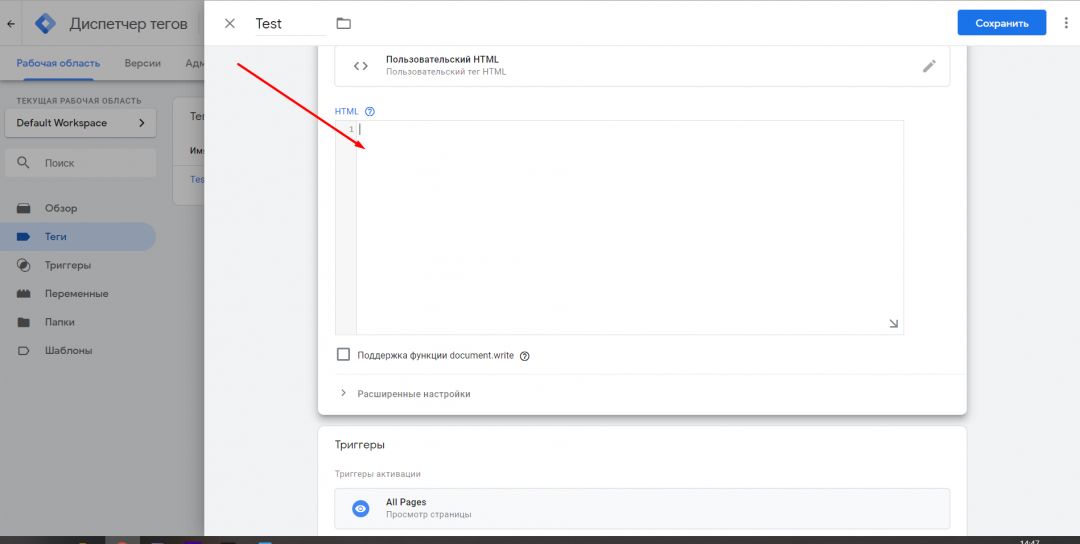Click the editor resize handle arrow icon
The image size is (1080, 544).
(x=893, y=324)
